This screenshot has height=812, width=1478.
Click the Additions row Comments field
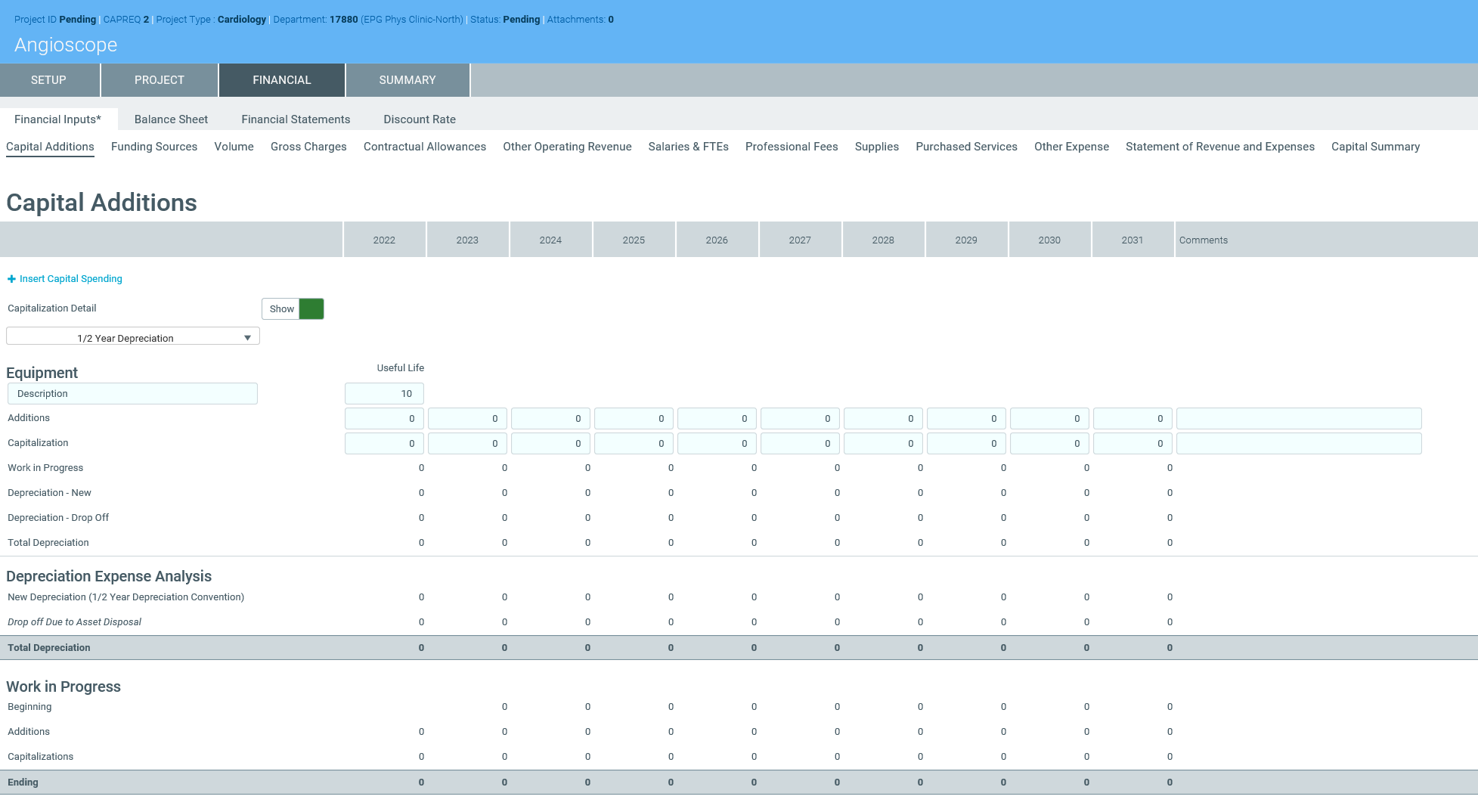[x=1299, y=418]
